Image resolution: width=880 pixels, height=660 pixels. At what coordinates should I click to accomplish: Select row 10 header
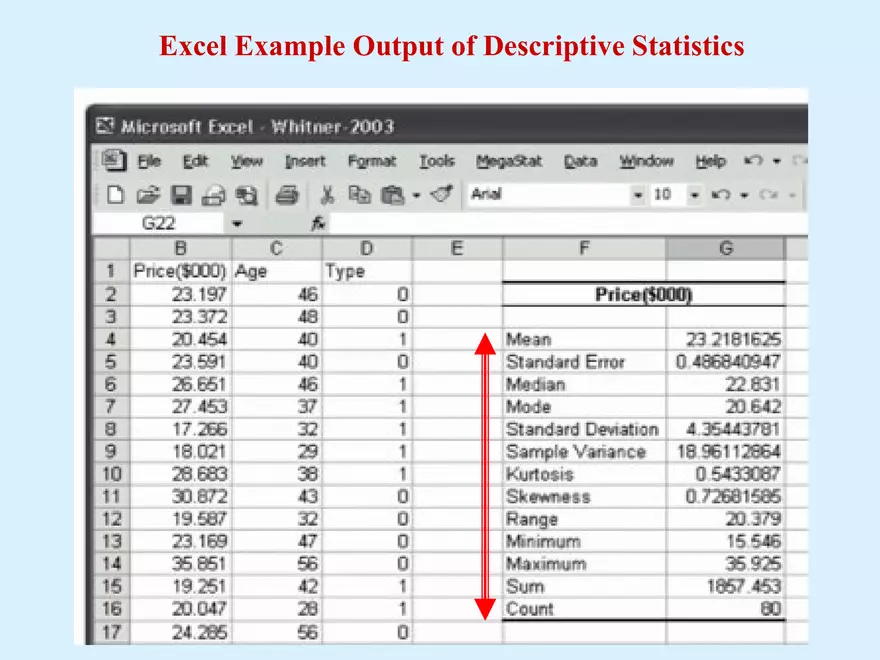click(111, 474)
